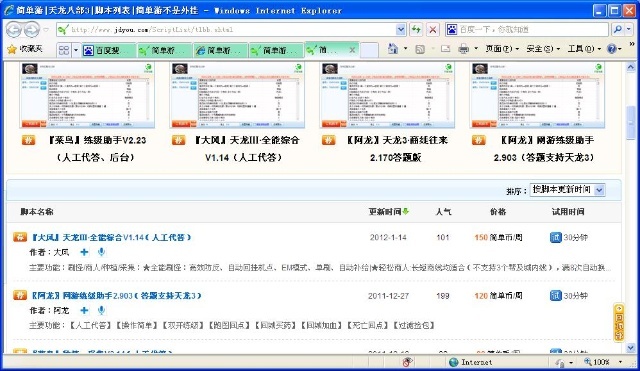640x371 pixels.
Task: Open the recent pages dropdown beside Forward
Action: pos(46,29)
